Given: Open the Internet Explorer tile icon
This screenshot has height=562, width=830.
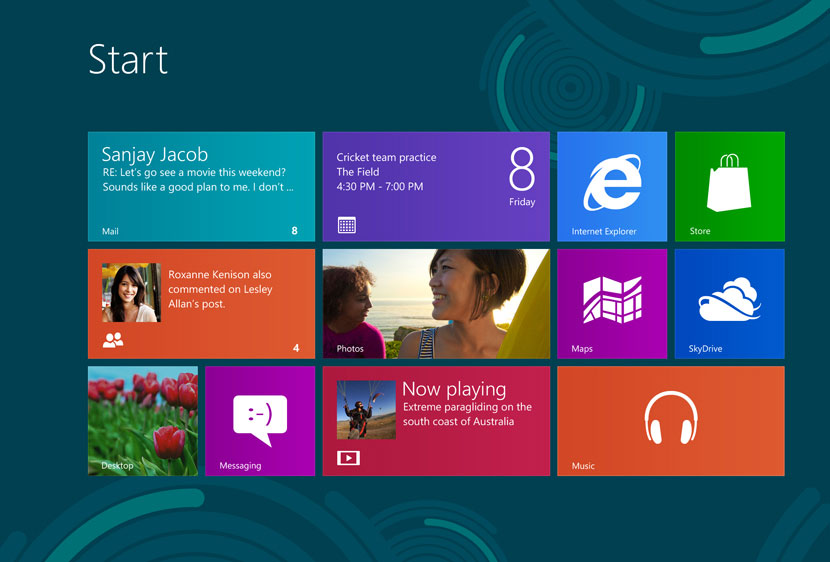Looking at the screenshot, I should [612, 182].
